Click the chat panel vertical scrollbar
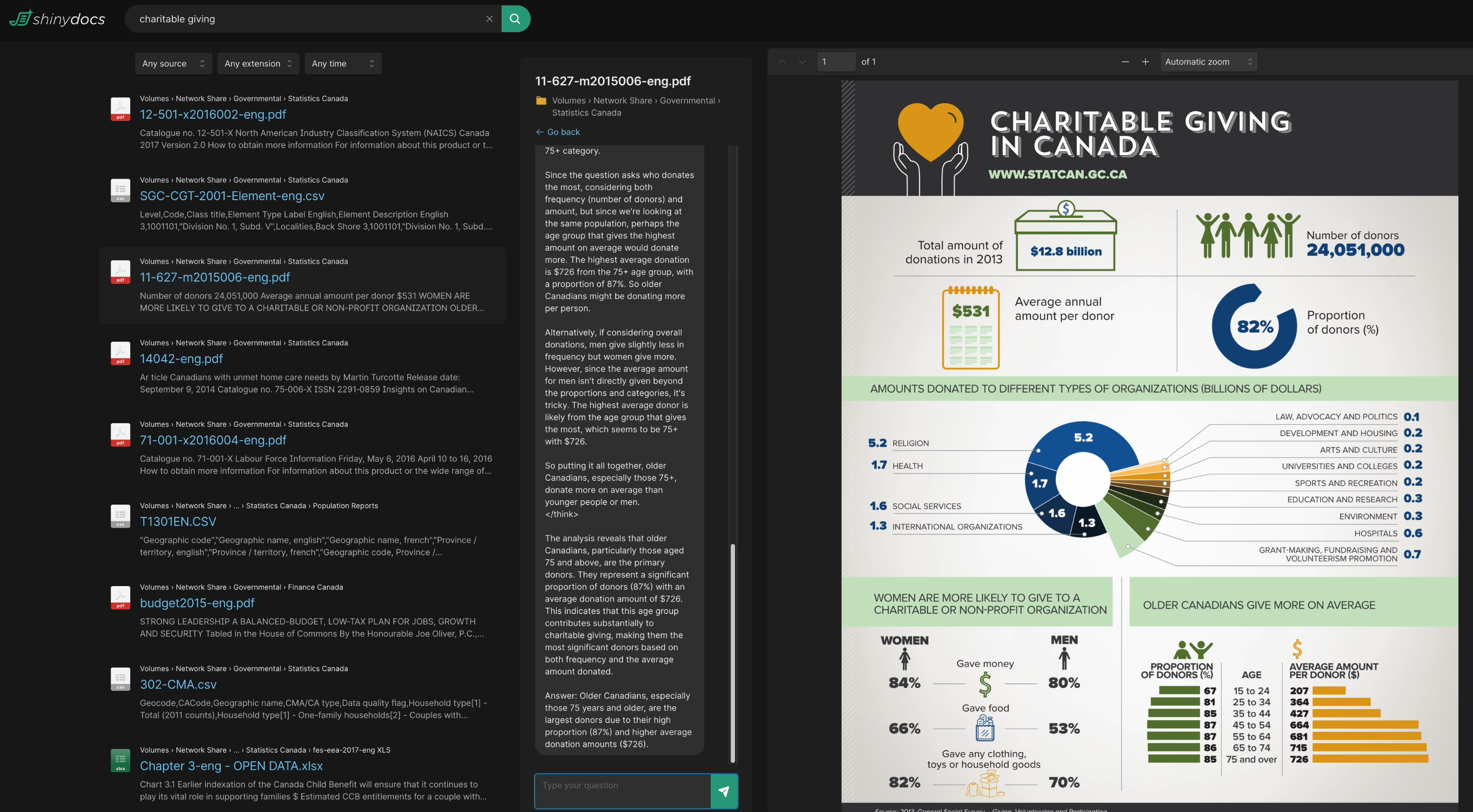Image resolution: width=1473 pixels, height=812 pixels. 733,652
